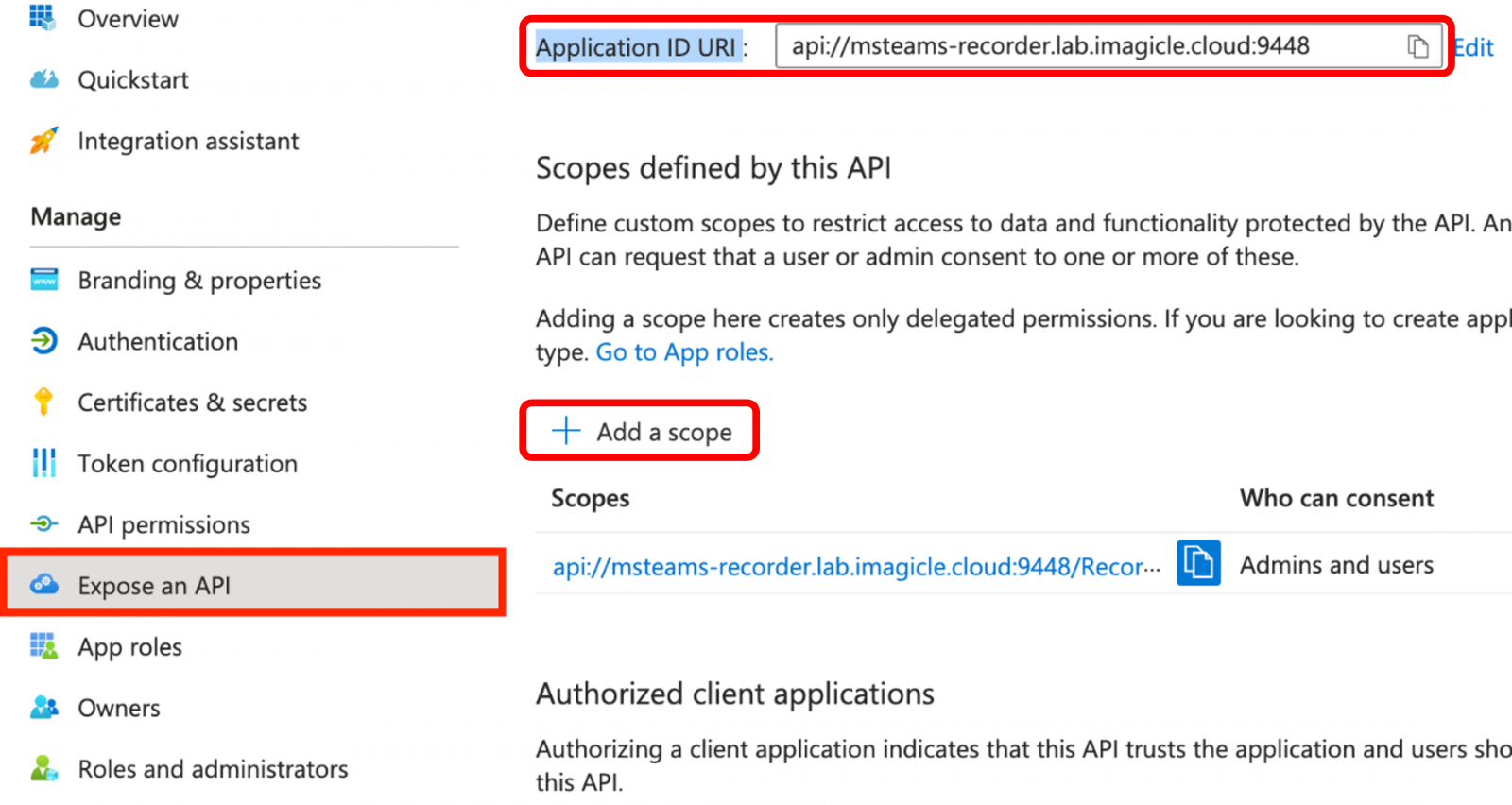Copy the scope URI to clipboard
This screenshot has width=1512, height=805.
point(1198,564)
